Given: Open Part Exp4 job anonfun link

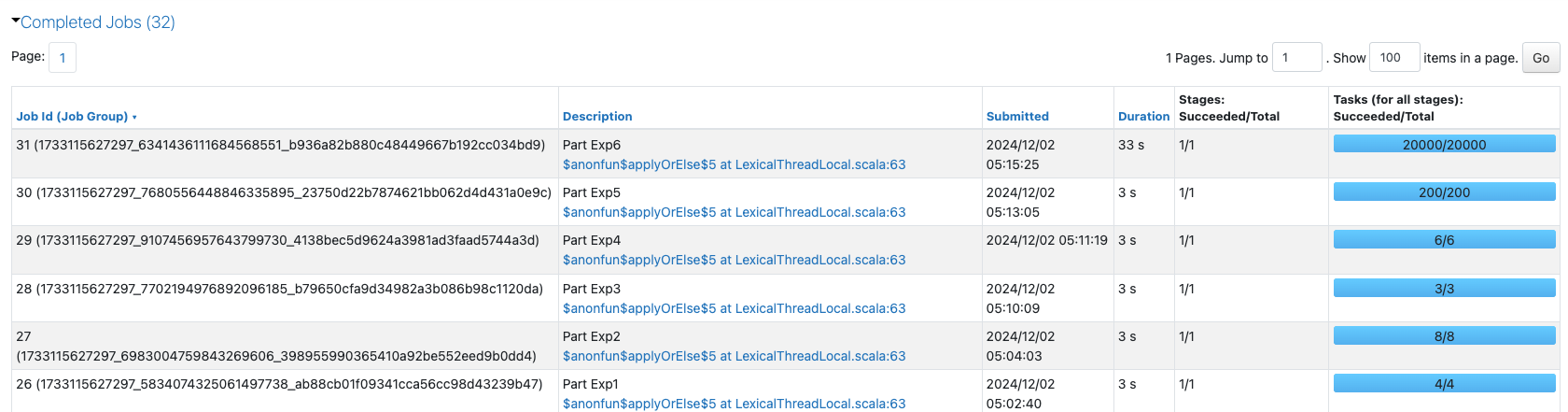Looking at the screenshot, I should [x=734, y=260].
